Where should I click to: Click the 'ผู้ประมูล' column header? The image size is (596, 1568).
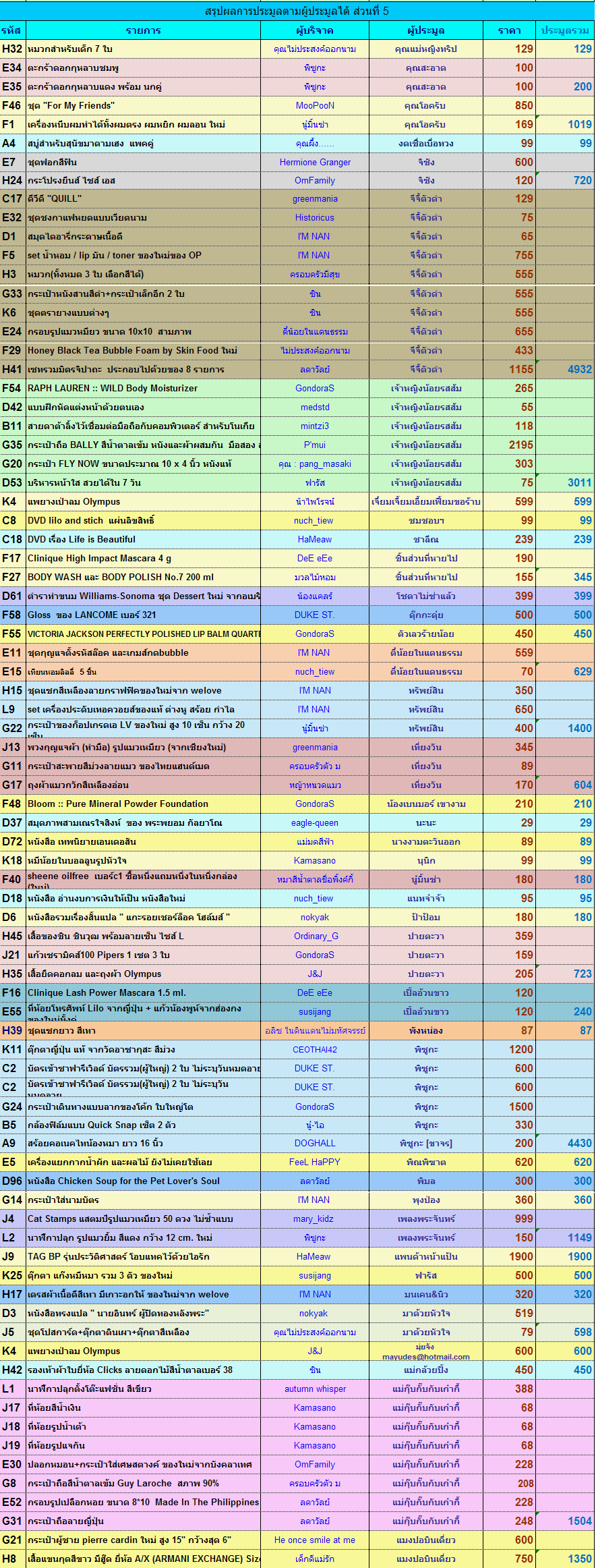click(x=426, y=30)
